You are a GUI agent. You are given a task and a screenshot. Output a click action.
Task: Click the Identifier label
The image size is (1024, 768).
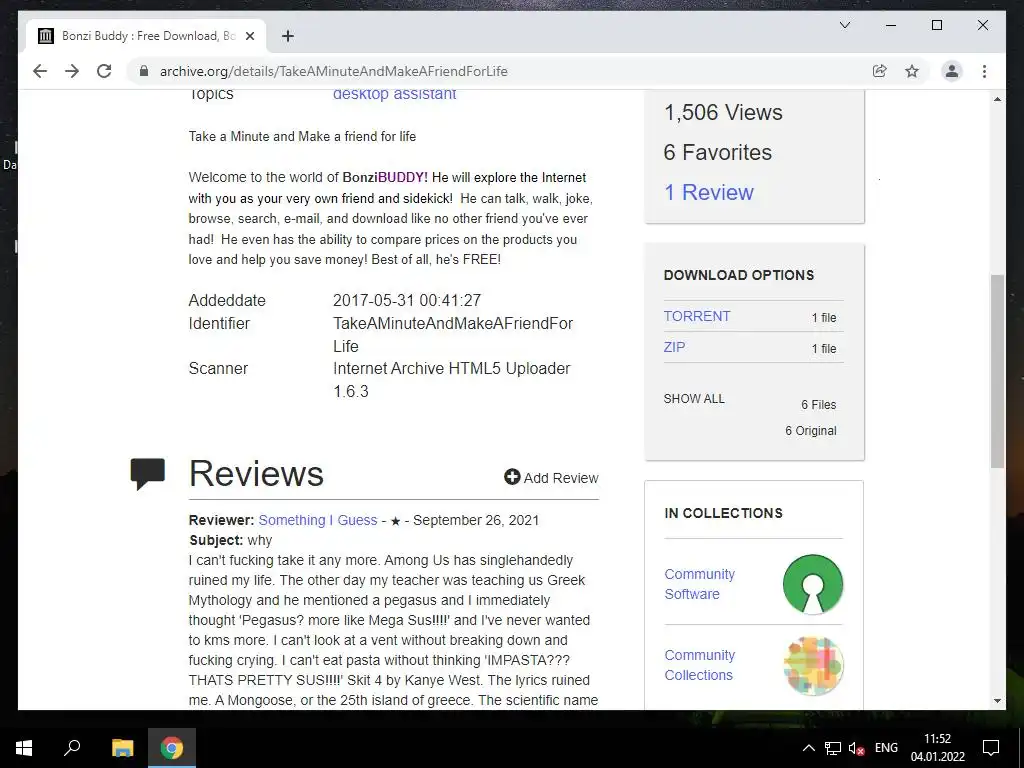point(219,323)
